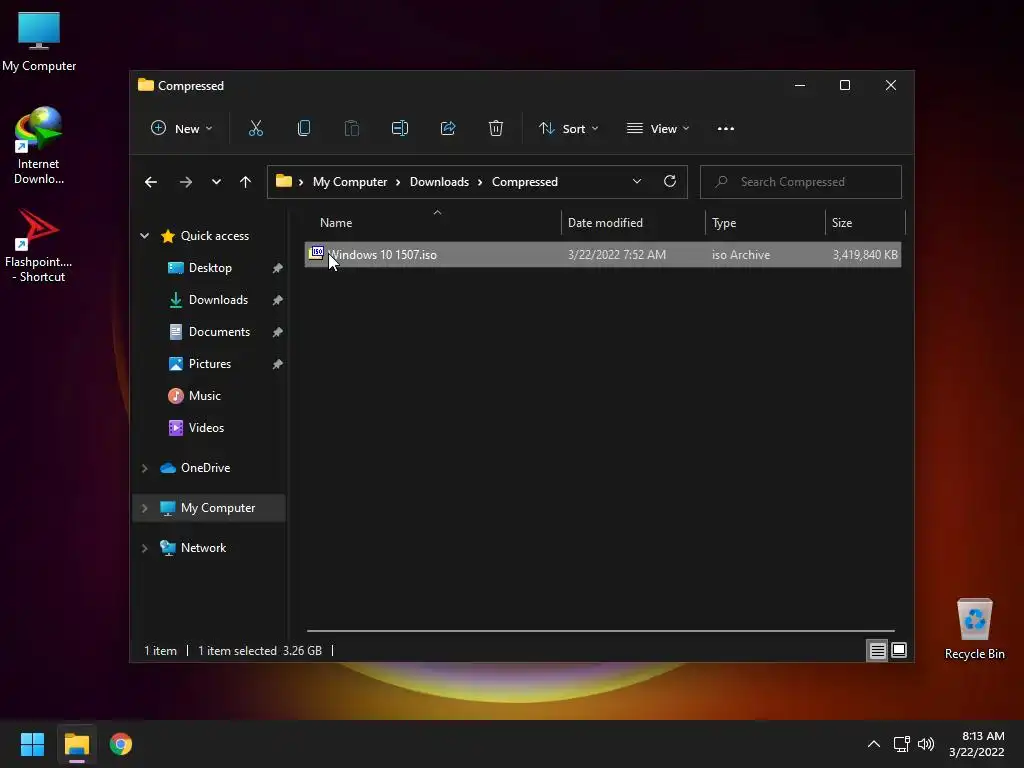Image resolution: width=1024 pixels, height=768 pixels.
Task: Collapse the Quick access tree node
Action: click(x=144, y=236)
